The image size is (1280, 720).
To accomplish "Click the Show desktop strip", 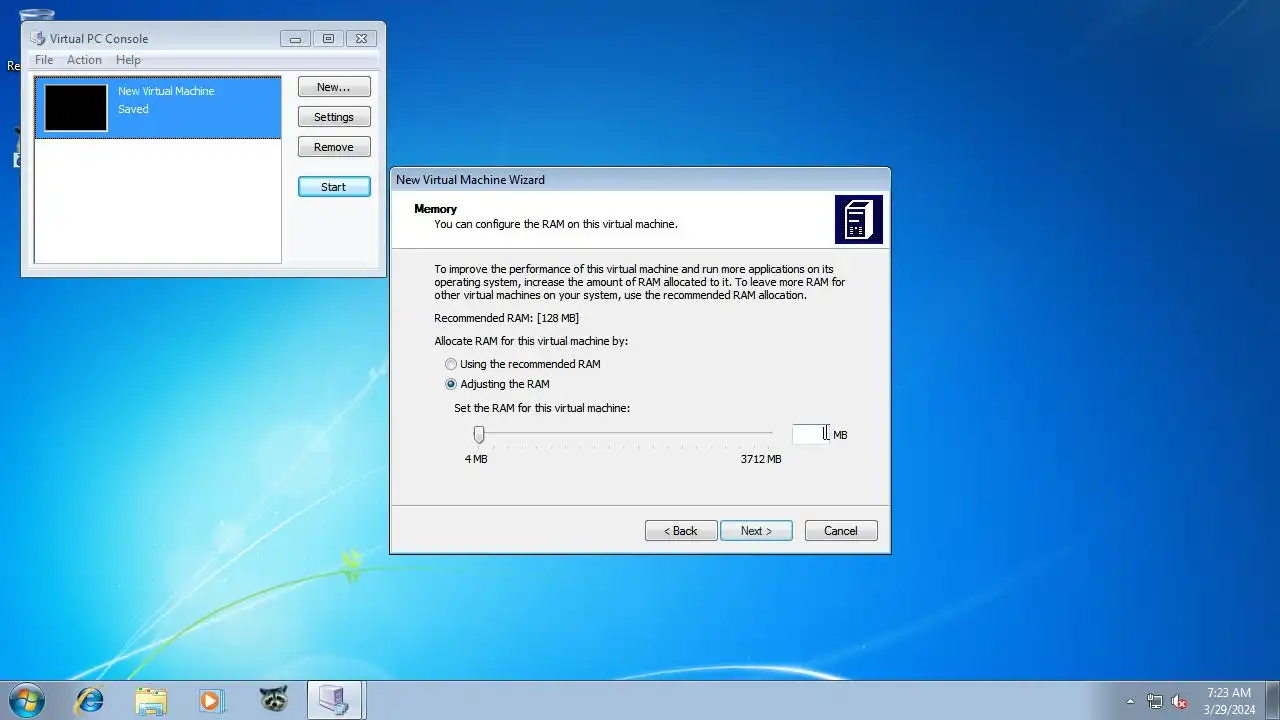I will 1272,700.
